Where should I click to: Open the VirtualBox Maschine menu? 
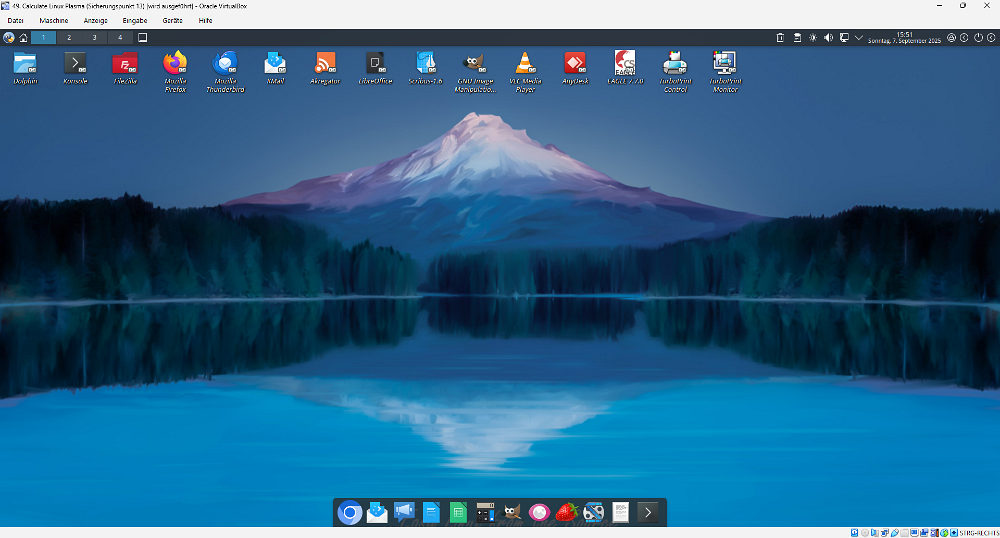[54, 20]
